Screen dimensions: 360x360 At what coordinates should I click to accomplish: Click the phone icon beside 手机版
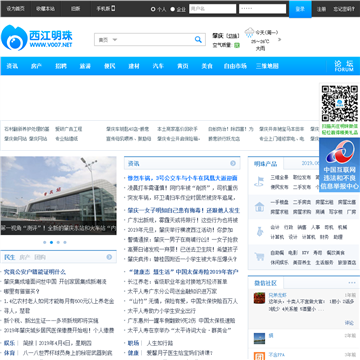coord(113,8)
